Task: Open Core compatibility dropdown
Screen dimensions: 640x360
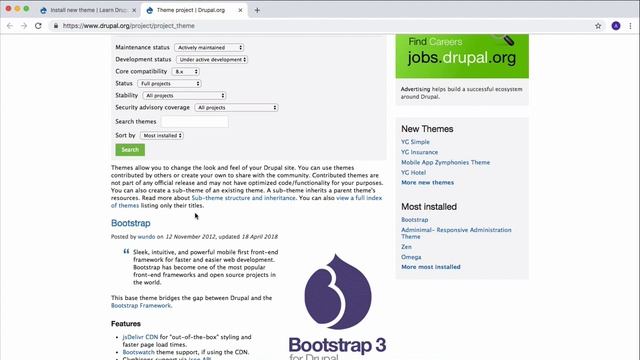Action: point(186,71)
